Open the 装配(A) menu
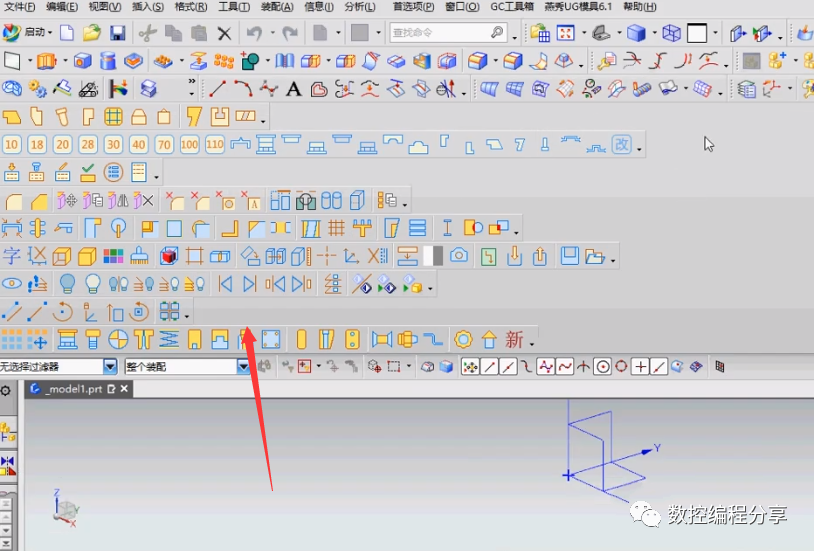Screen dimensions: 814x551 tap(277, 7)
